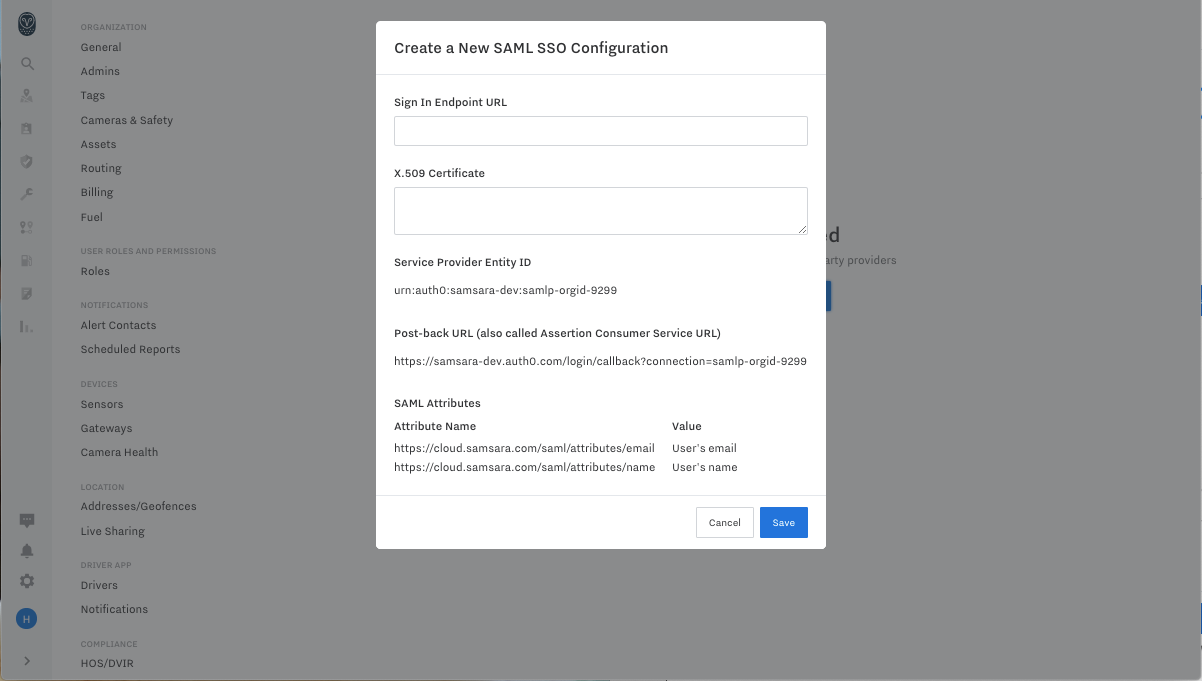Image resolution: width=1202 pixels, height=681 pixels.
Task: Open Scheduled Reports page
Action: tap(131, 349)
